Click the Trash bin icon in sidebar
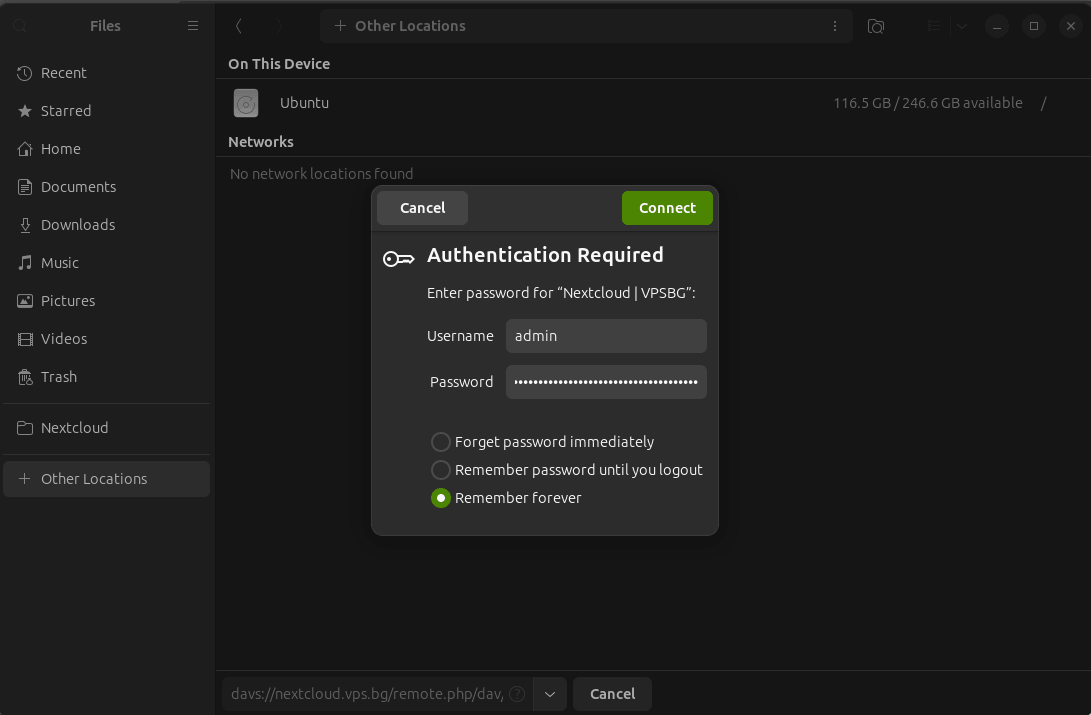 click(x=25, y=377)
